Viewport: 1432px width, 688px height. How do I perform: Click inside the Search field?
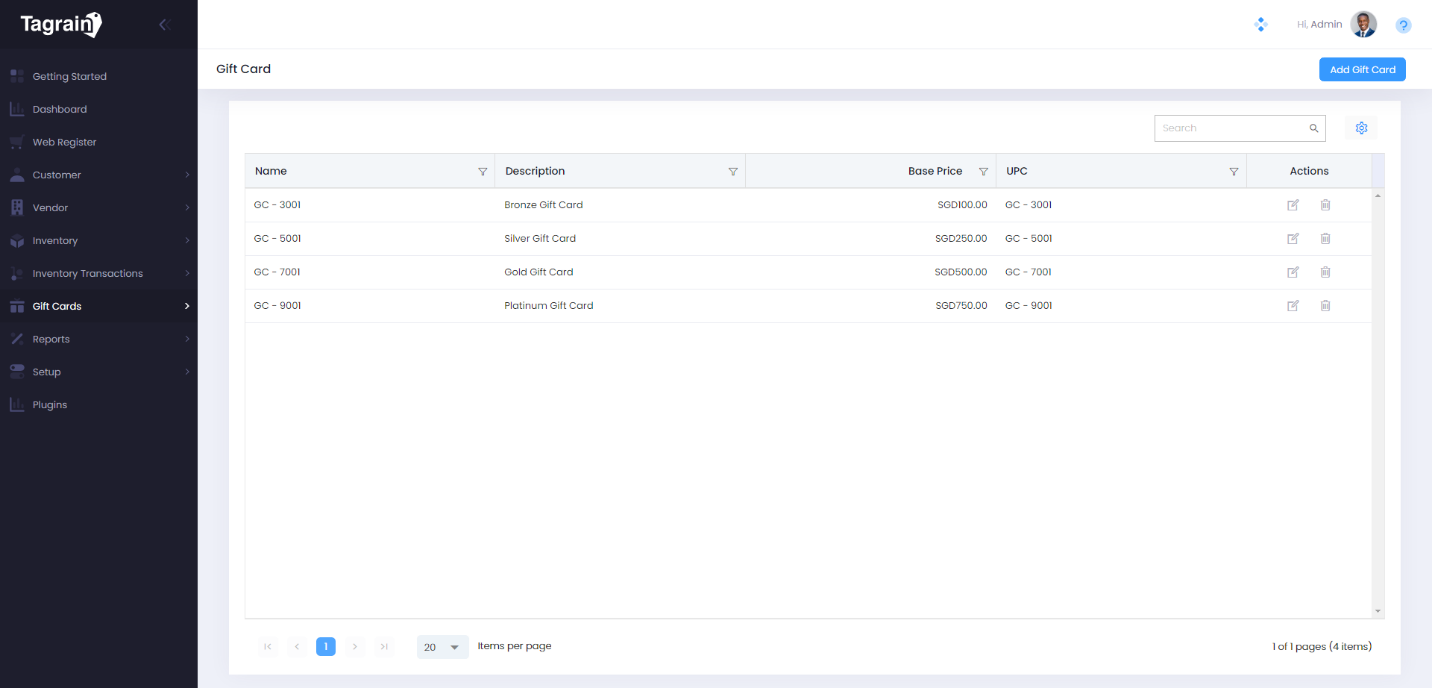[1230, 128]
